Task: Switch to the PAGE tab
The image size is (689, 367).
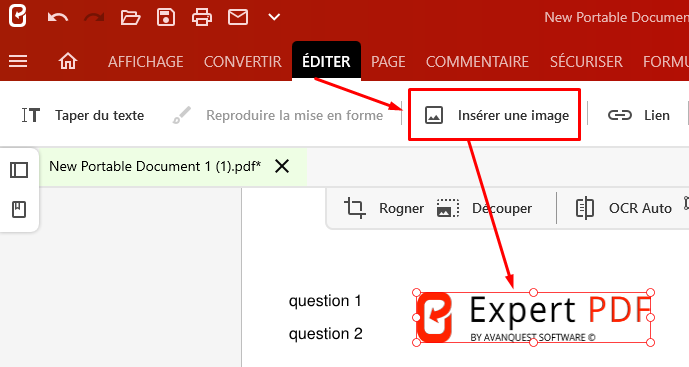Action: pyautogui.click(x=388, y=62)
